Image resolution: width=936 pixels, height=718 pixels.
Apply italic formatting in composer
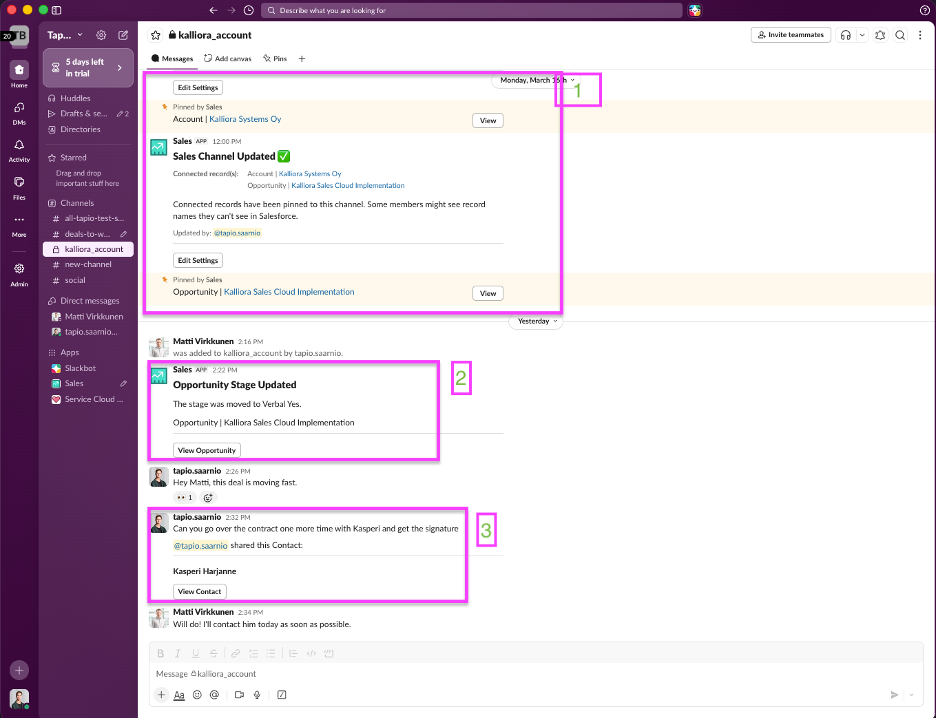point(177,654)
